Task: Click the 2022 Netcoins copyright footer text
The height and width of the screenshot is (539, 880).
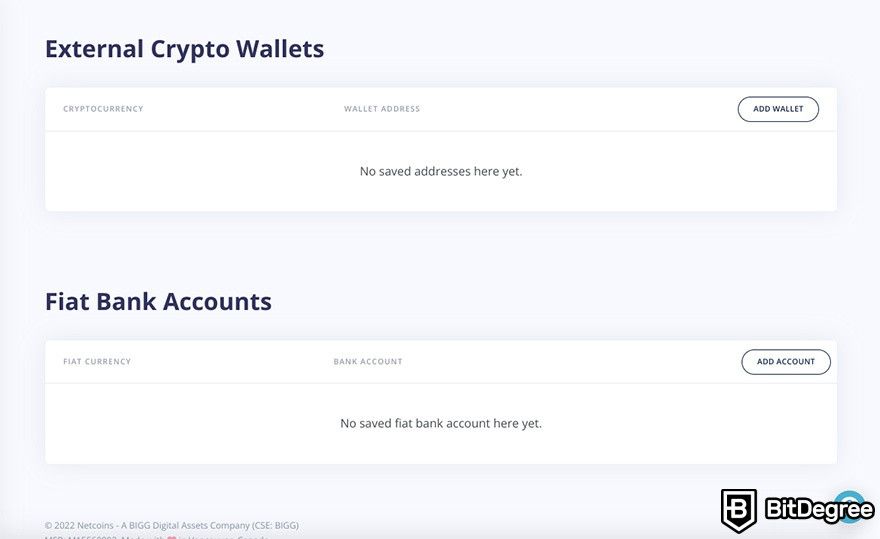Action: pyautogui.click(x=81, y=526)
